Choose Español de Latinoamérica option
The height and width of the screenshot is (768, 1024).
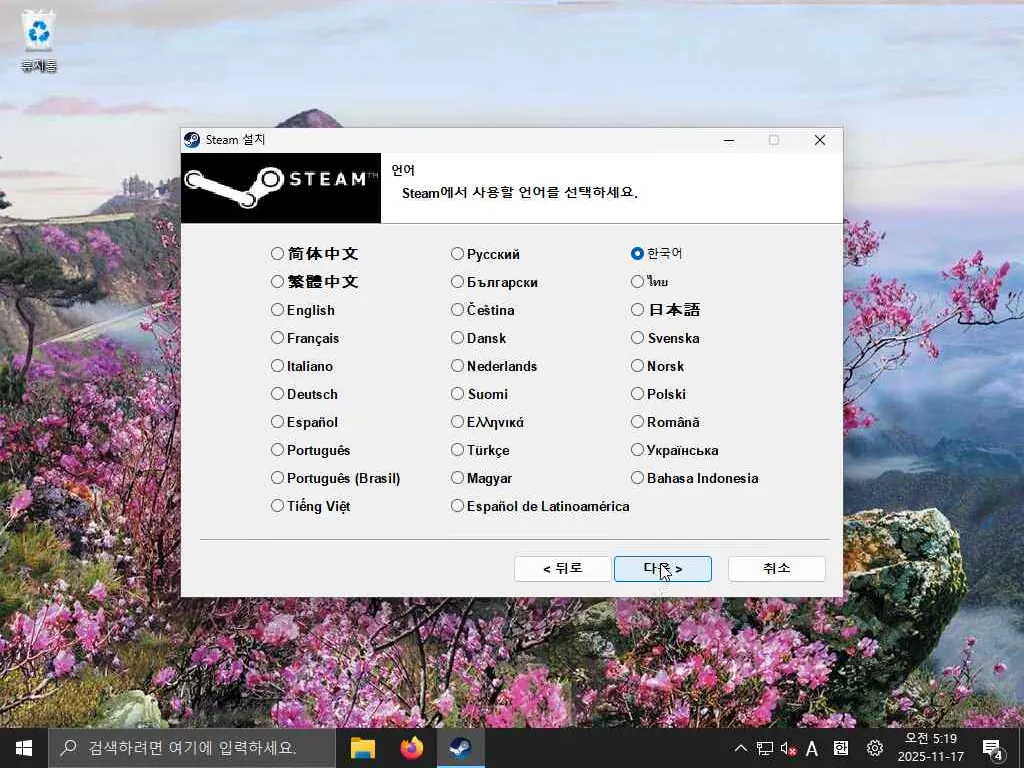(540, 507)
